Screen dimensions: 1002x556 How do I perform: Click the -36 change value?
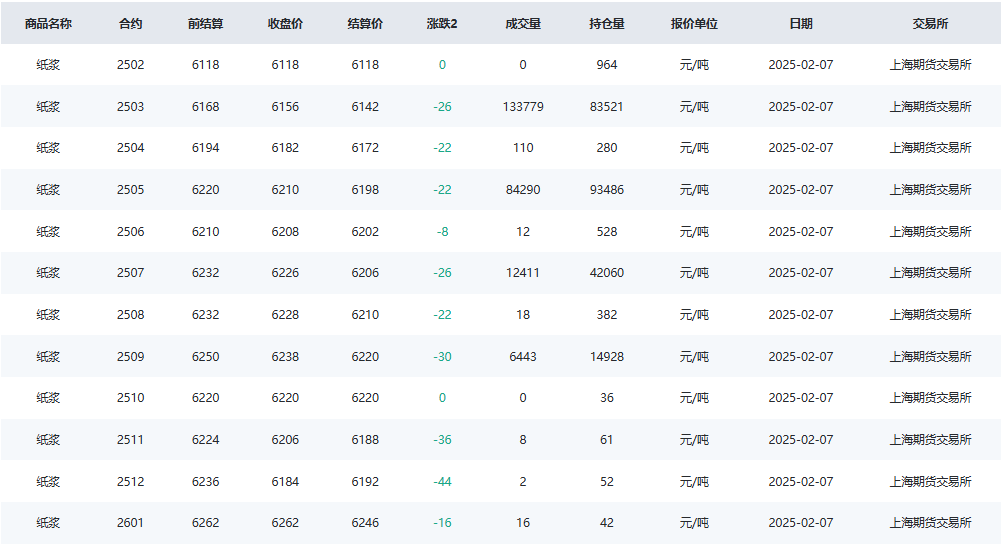coord(442,440)
